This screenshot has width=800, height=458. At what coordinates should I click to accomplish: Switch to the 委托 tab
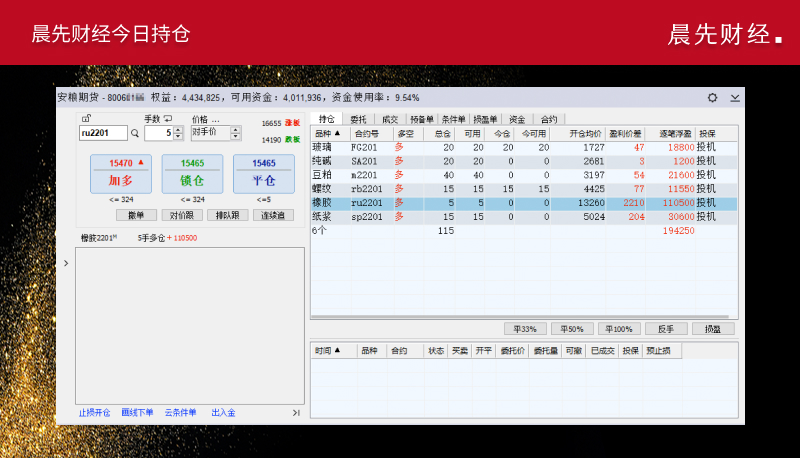[358, 118]
